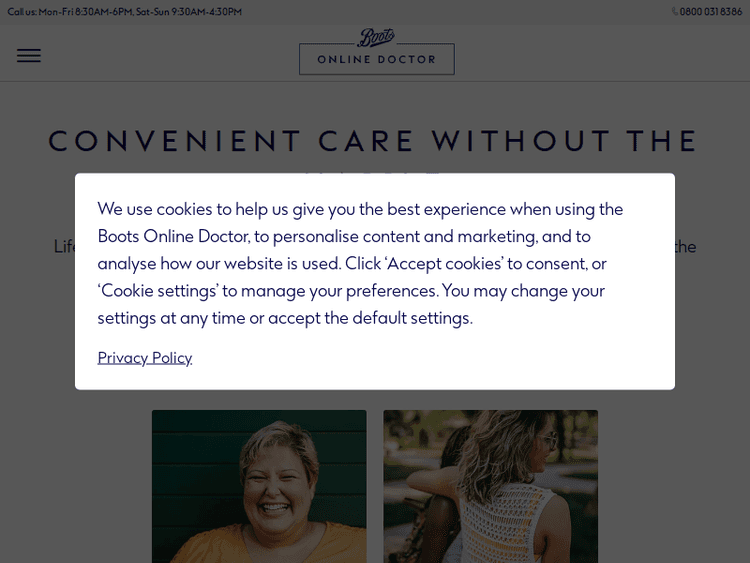Open the smiling woman in yellow photo

pos(259,486)
